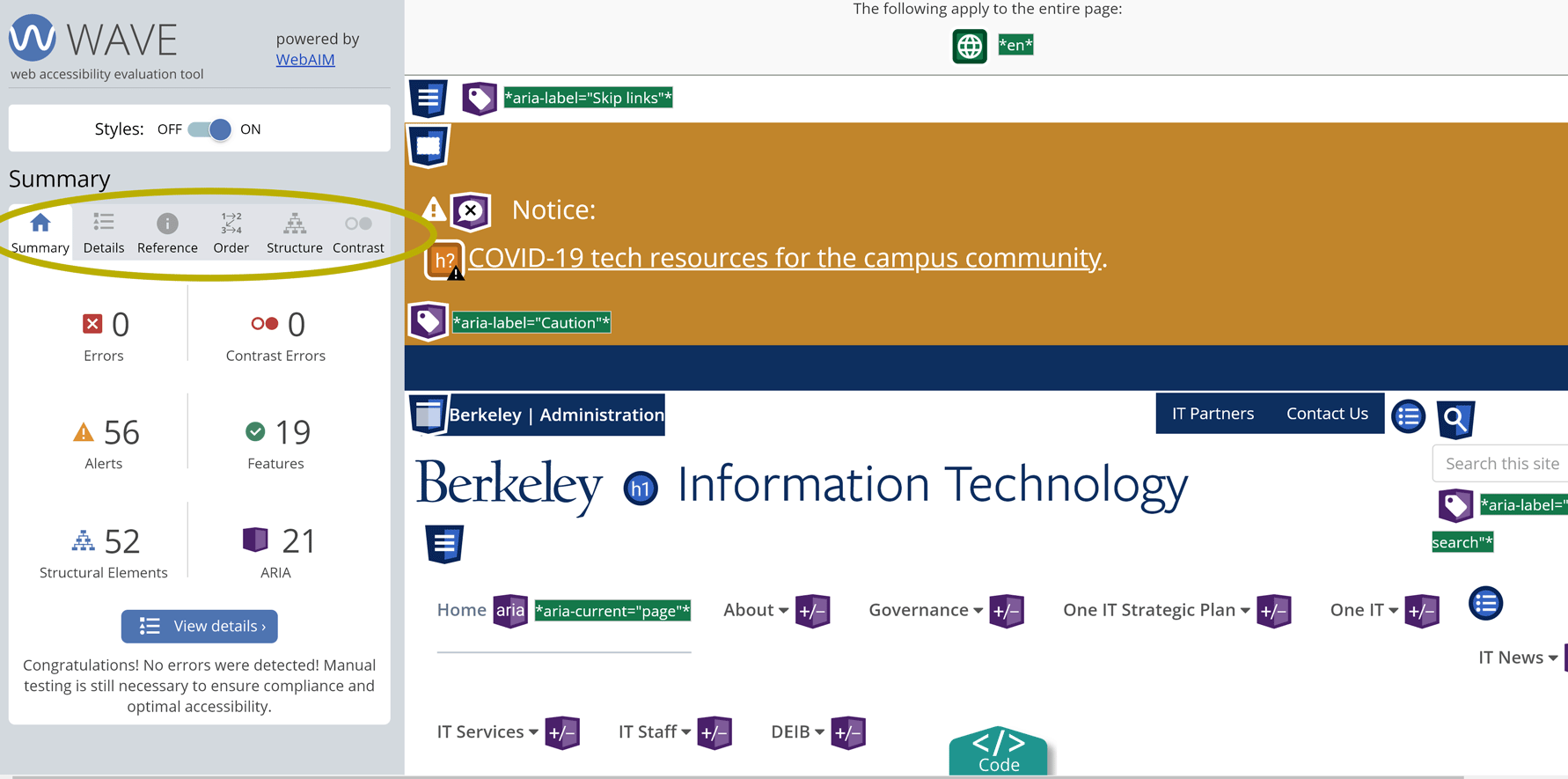Click list icon next to Contact Us

tap(1408, 415)
